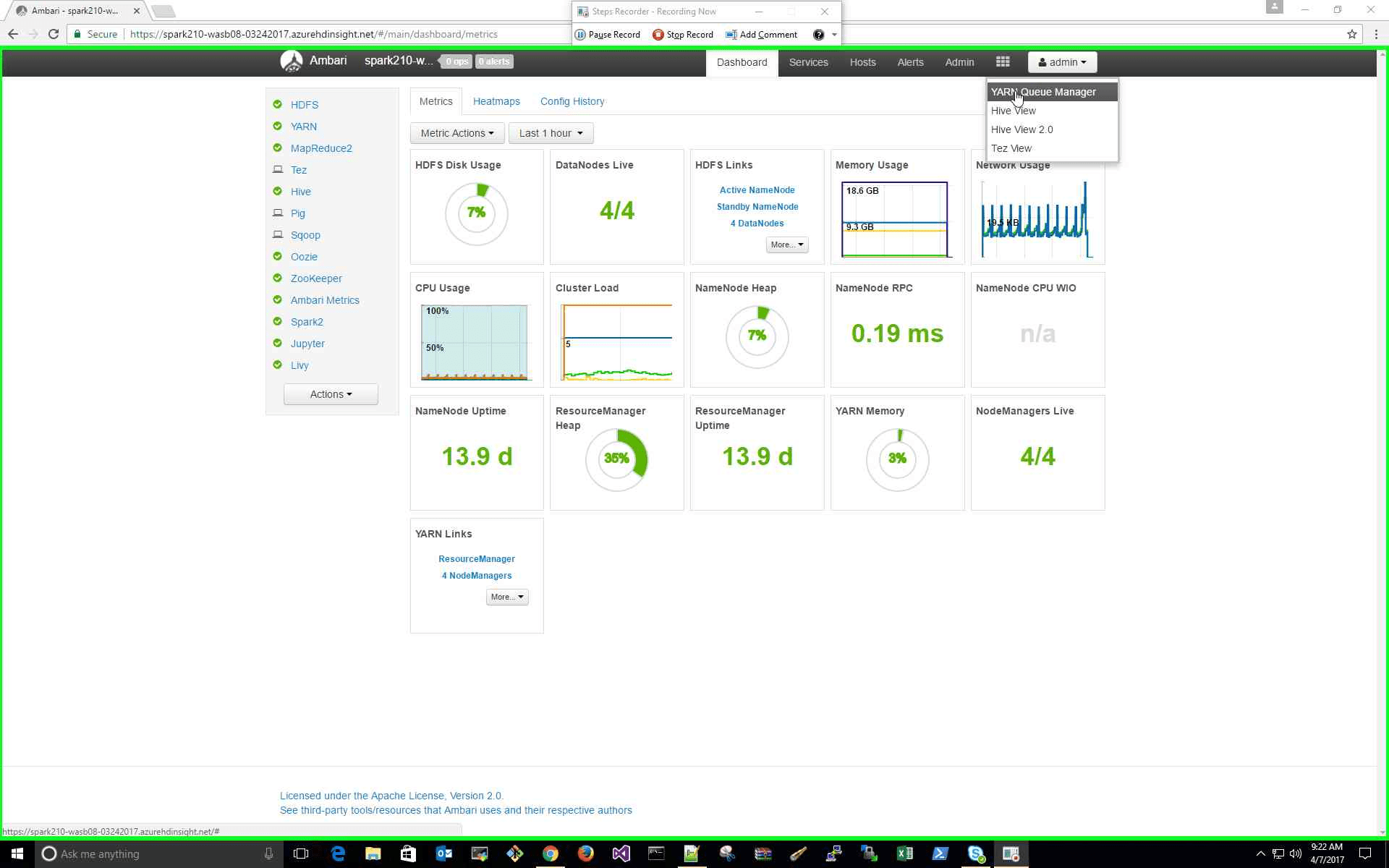Open the views grid icon
Image resolution: width=1389 pixels, height=868 pixels.
(1003, 62)
